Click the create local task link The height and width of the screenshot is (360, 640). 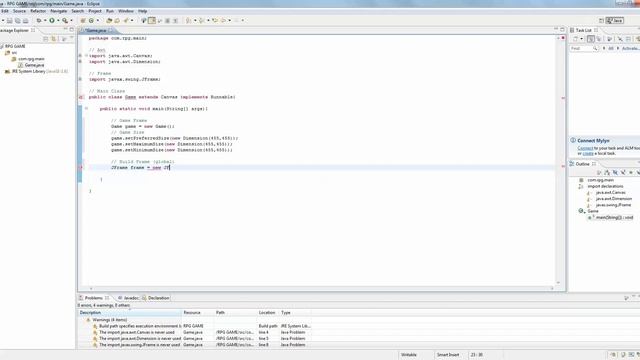tap(588, 154)
